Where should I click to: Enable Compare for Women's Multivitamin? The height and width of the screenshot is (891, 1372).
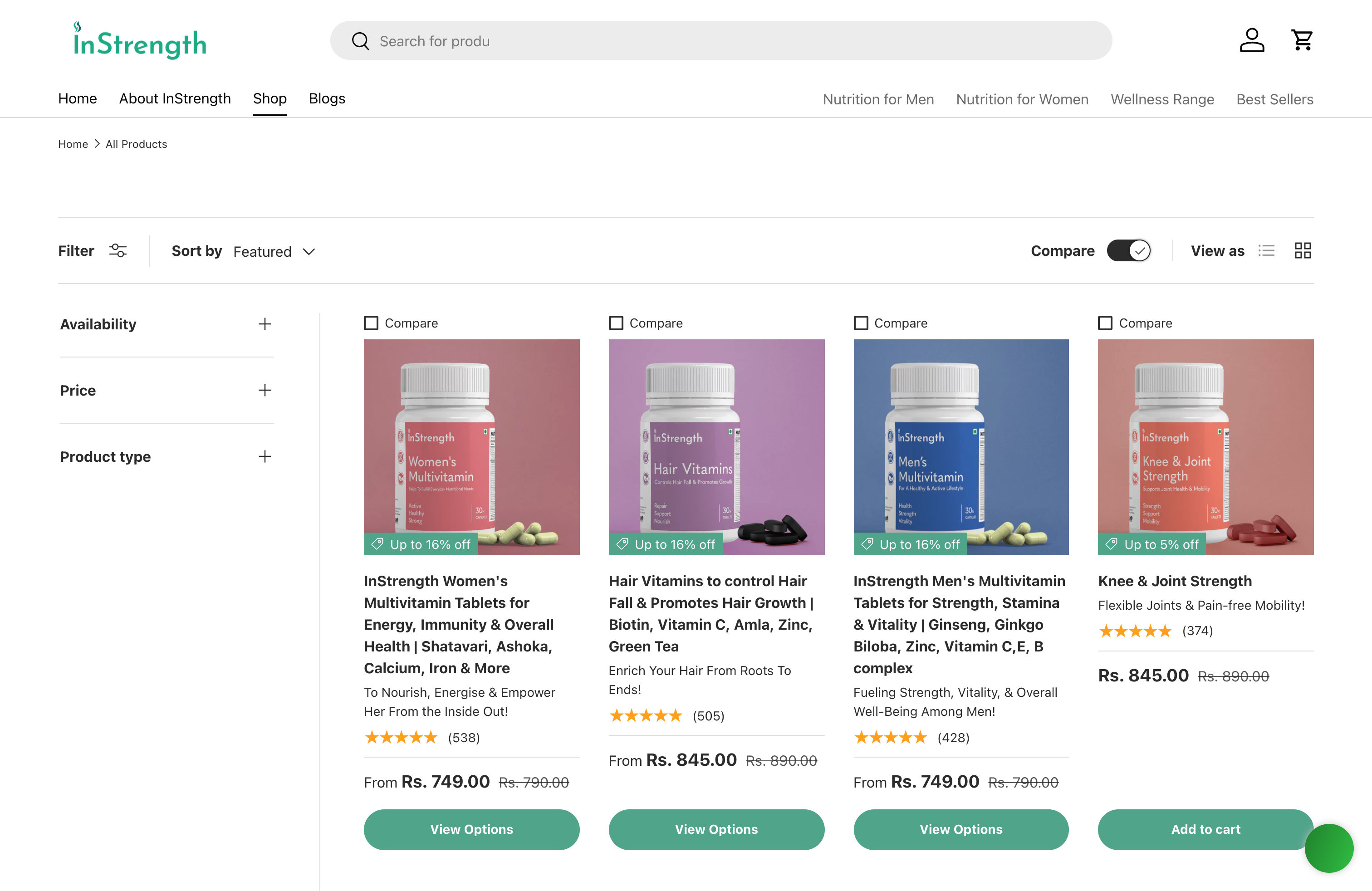[x=371, y=323]
